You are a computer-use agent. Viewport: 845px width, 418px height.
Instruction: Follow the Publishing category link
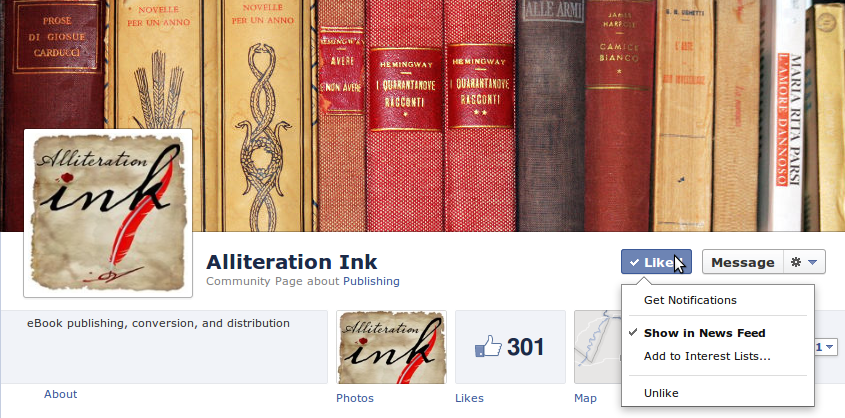coord(371,281)
